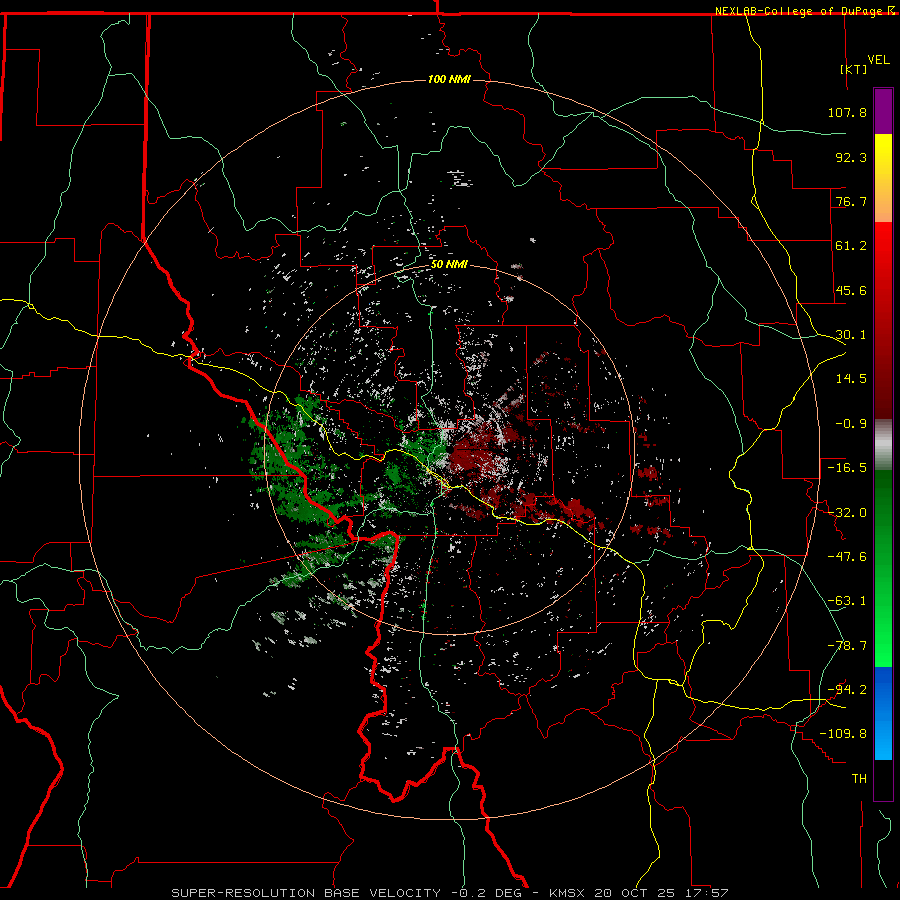Click the TH legend label

click(859, 779)
